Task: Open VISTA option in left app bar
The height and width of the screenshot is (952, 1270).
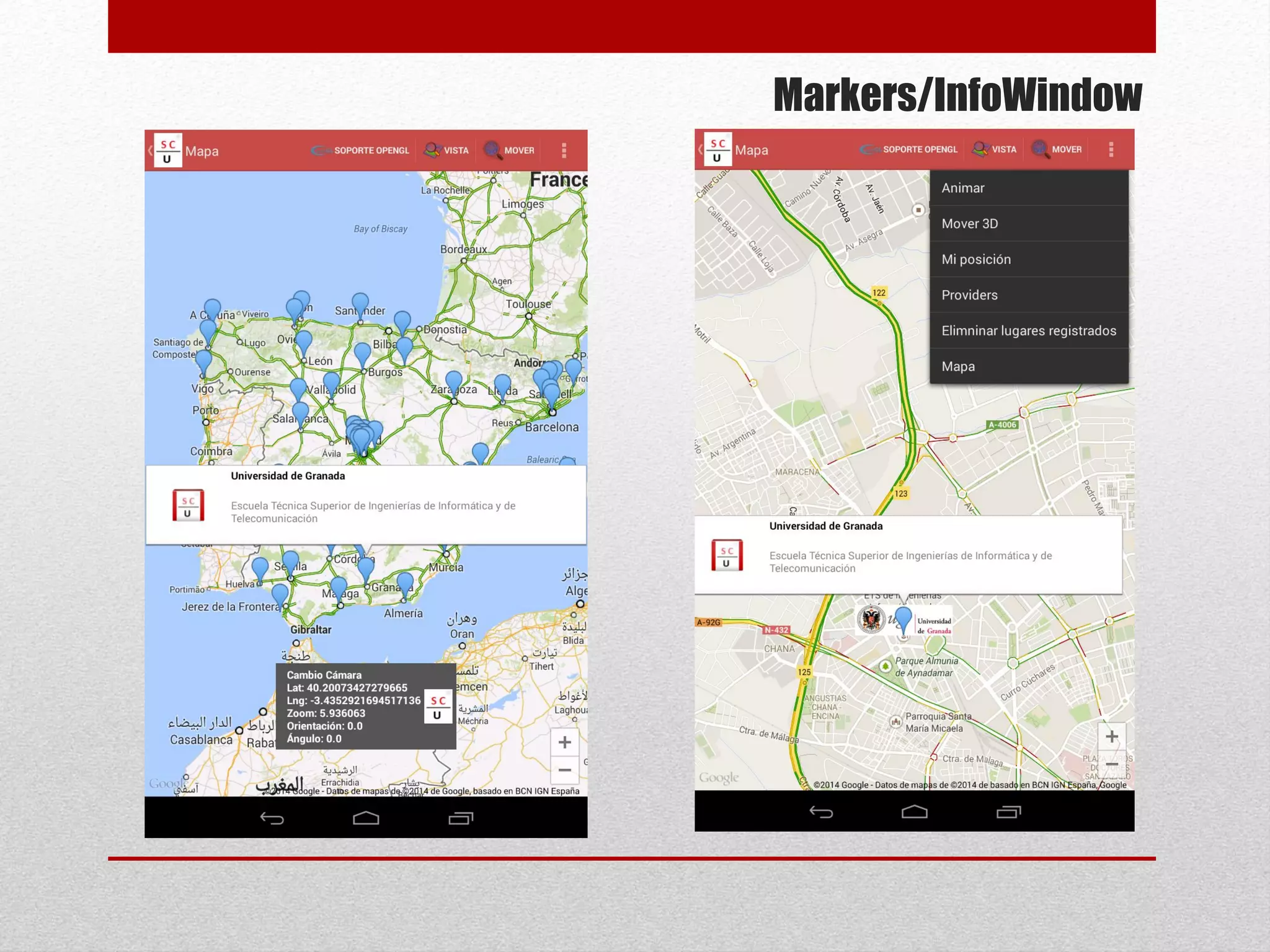Action: pos(446,151)
